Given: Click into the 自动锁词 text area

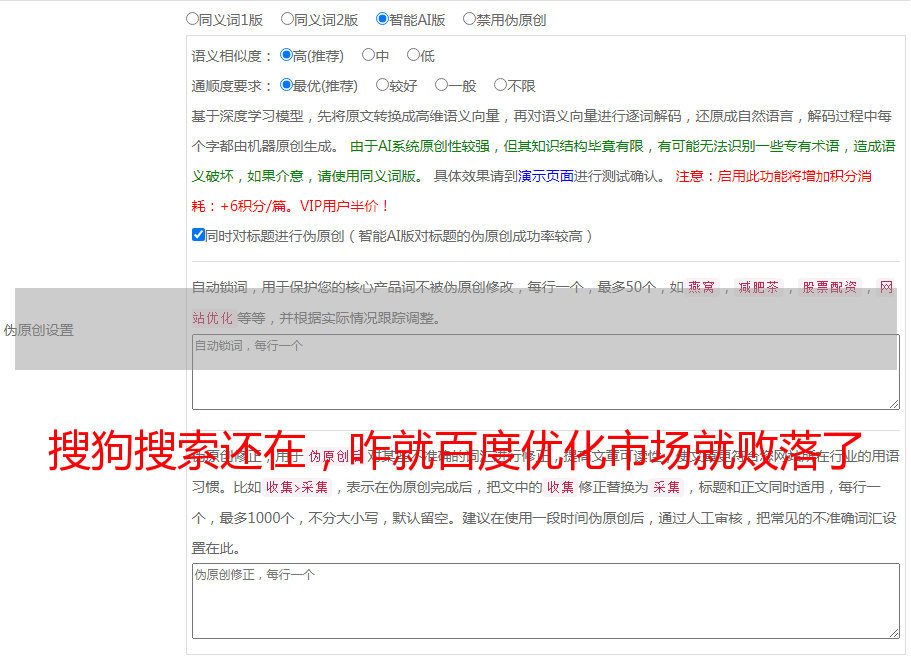Looking at the screenshot, I should tap(545, 372).
